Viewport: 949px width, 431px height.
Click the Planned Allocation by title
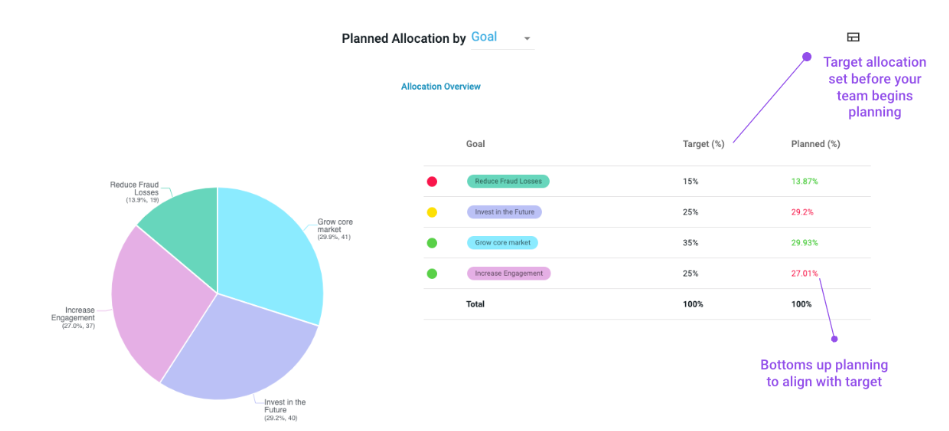[x=404, y=39]
